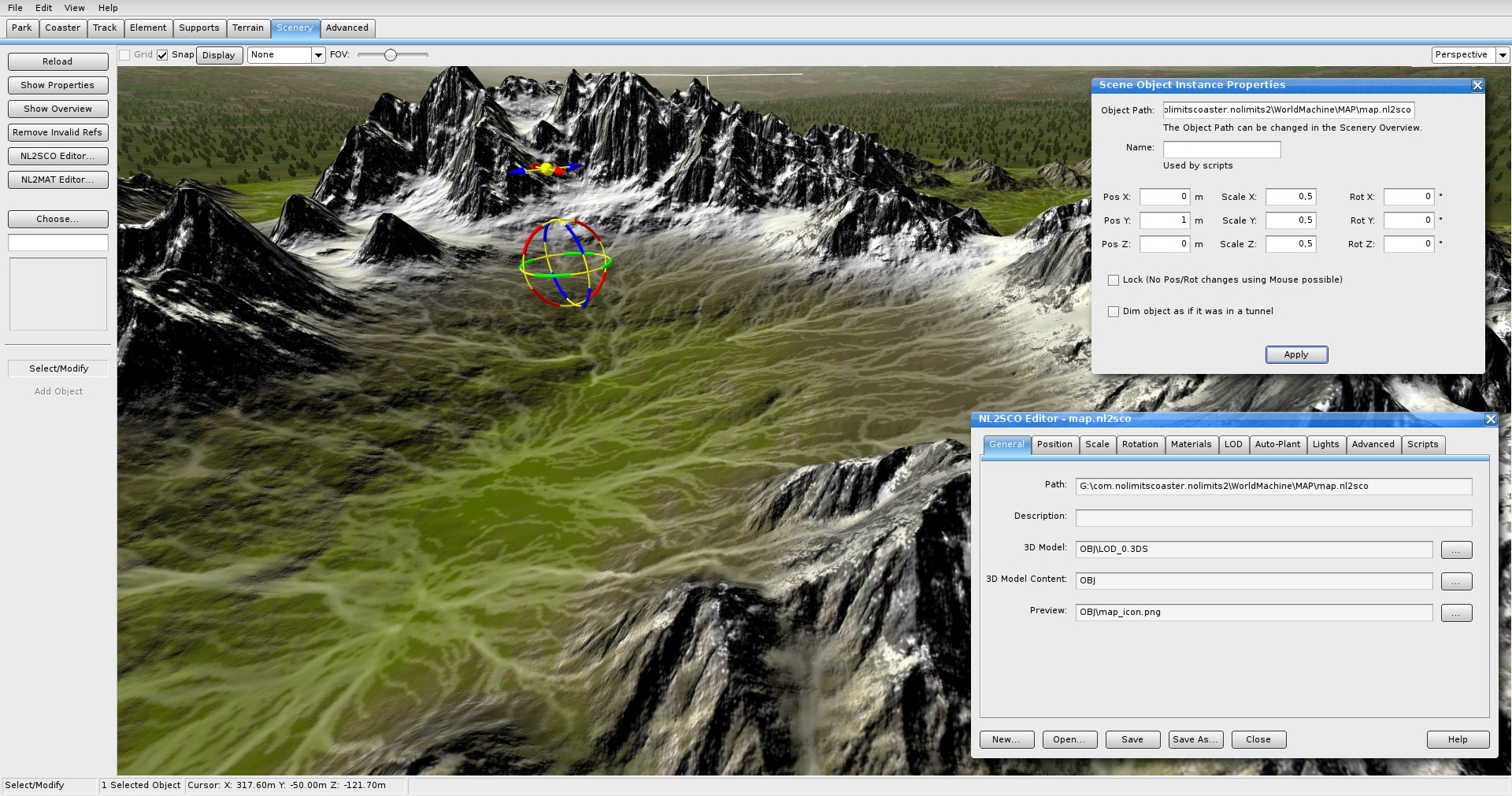Switch to the Terrain tab

tap(248, 28)
